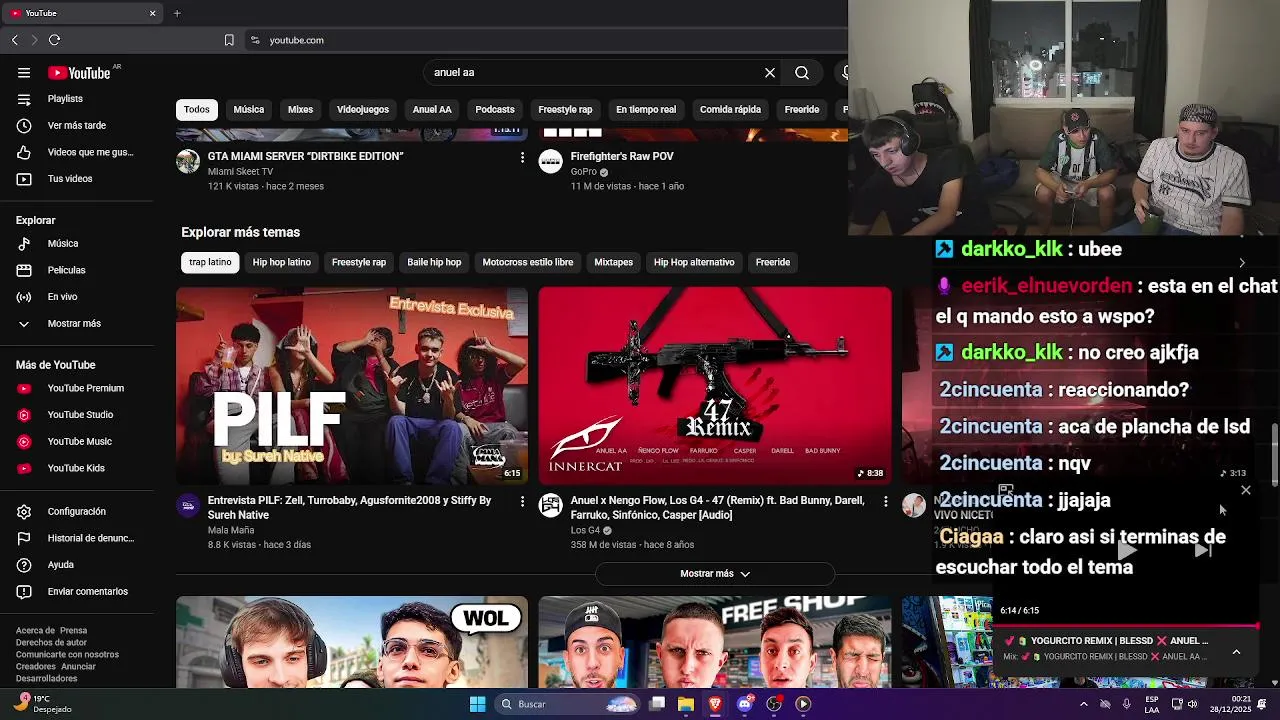
Task: Close the miniplayer
Action: coord(1246,490)
